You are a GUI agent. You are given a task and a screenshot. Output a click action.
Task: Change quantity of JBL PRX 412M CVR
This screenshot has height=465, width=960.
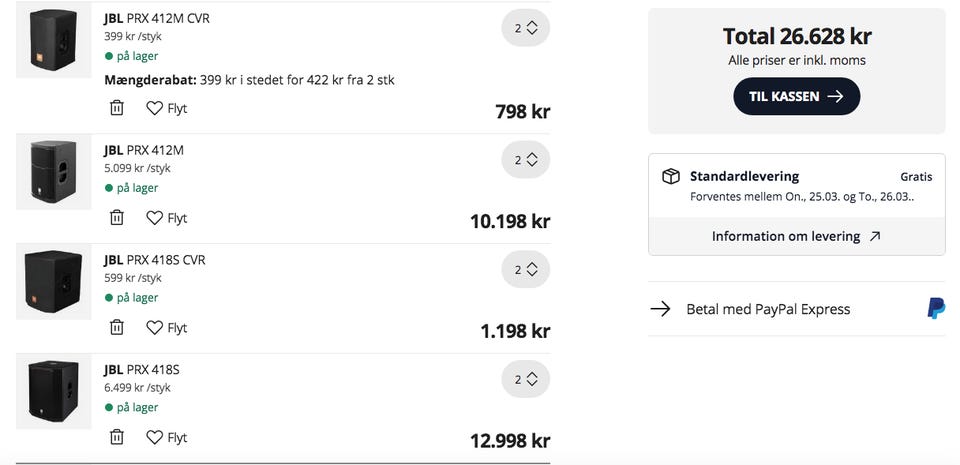[x=525, y=29]
